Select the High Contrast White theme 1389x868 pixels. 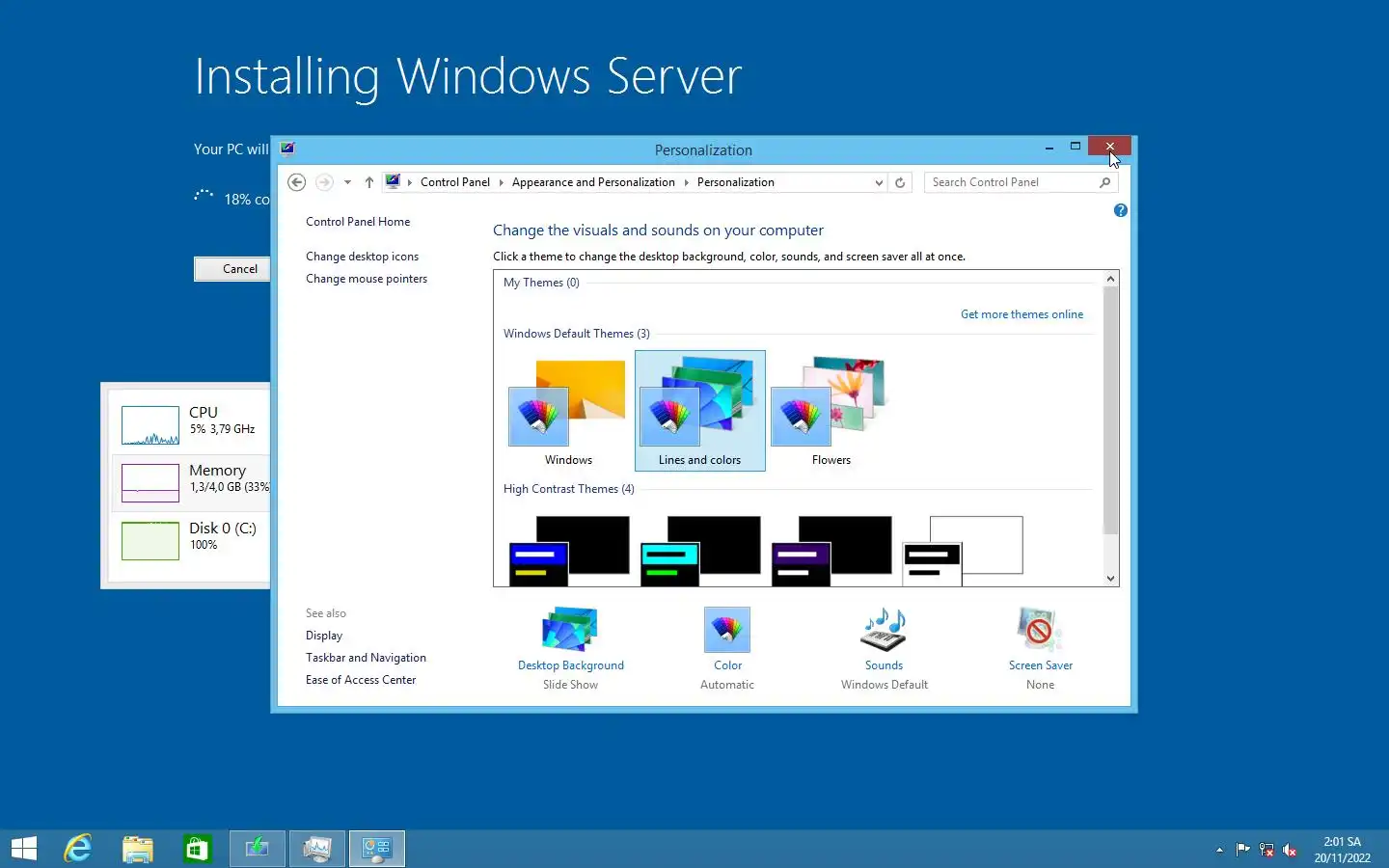(x=962, y=551)
